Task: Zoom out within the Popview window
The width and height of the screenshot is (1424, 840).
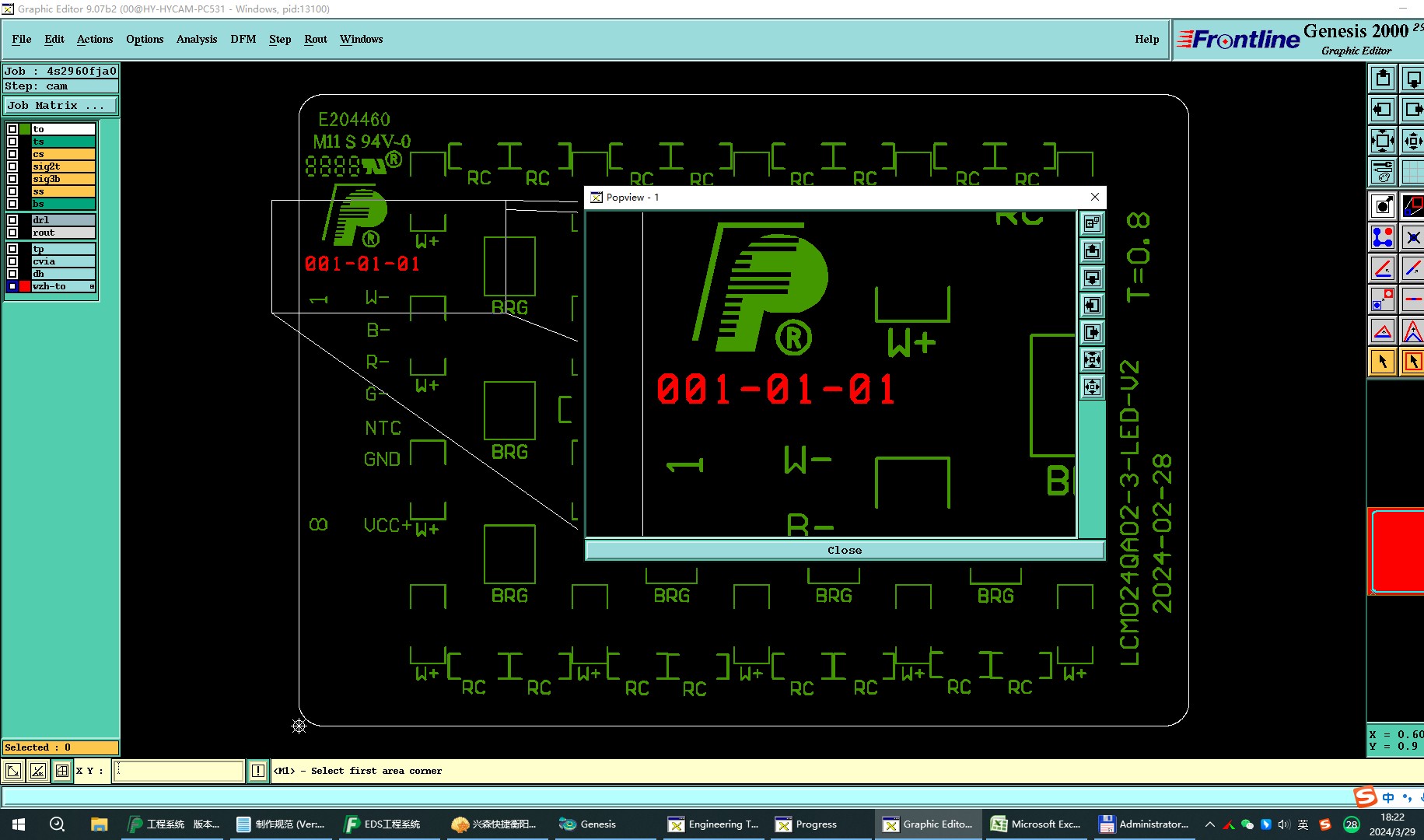Action: point(1093,387)
